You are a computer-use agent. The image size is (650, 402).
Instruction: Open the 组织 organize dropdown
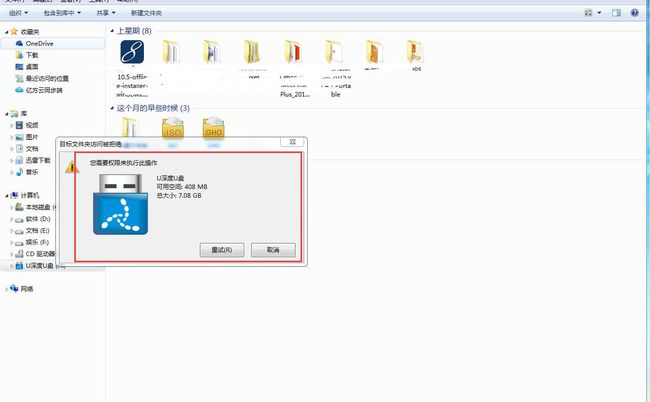click(18, 13)
